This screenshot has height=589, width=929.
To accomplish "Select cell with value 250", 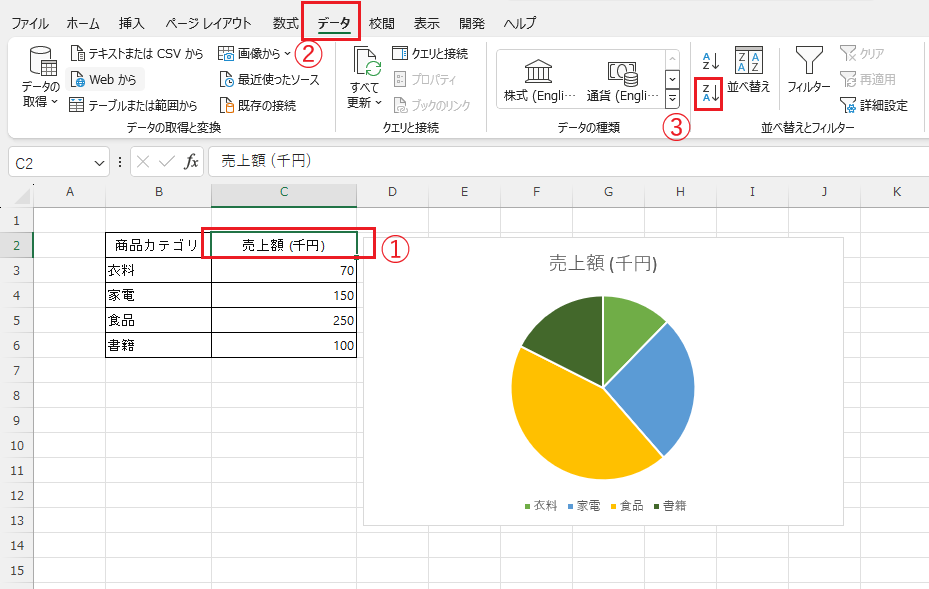I will pos(284,320).
